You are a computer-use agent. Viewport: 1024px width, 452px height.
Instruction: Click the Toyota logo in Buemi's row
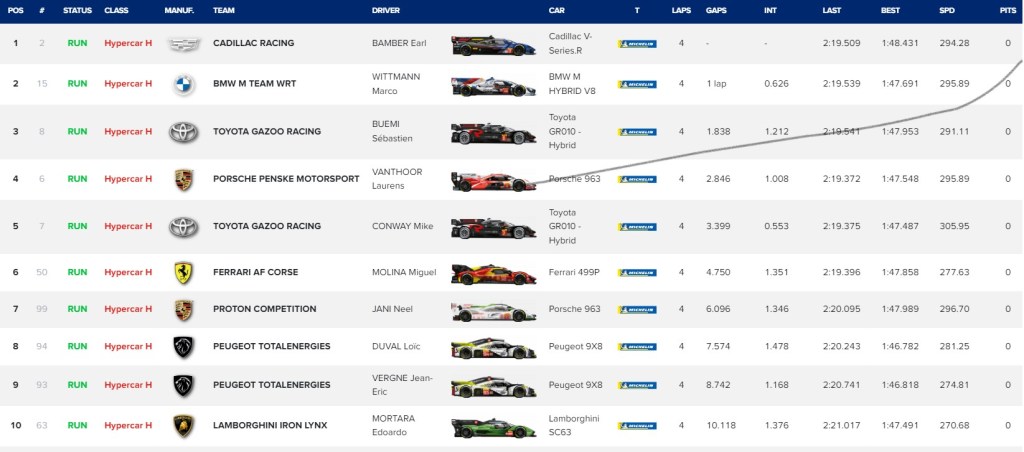coord(184,132)
